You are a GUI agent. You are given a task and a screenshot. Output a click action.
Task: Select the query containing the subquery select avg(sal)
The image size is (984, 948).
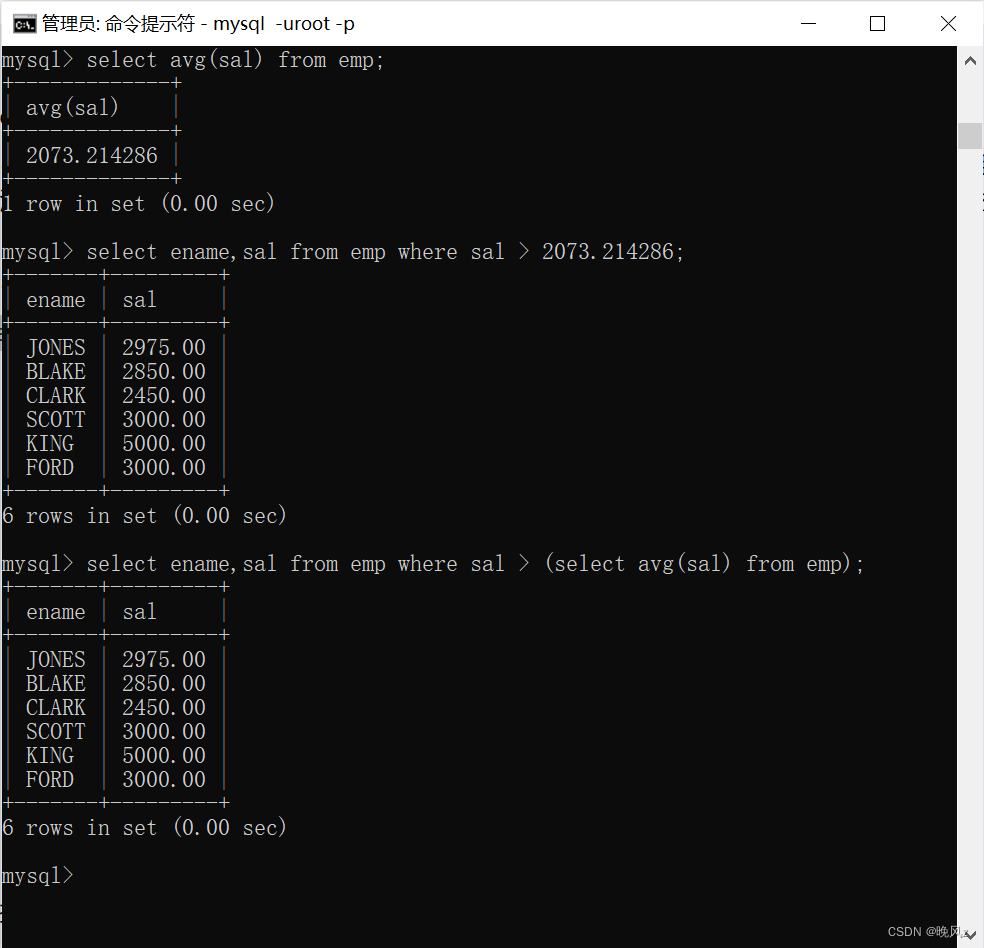430,563
